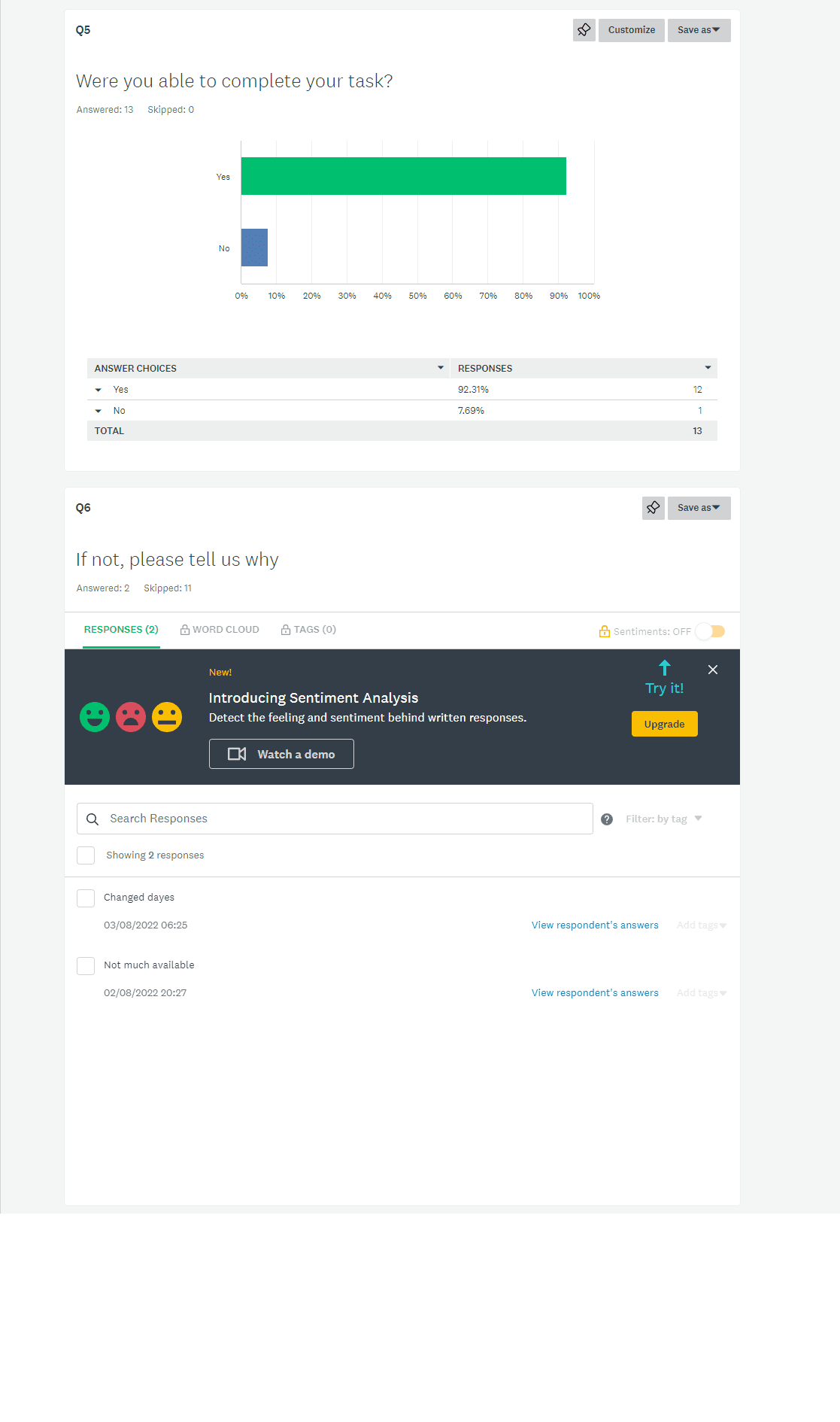Viewport: 840px width, 1422px height.
Task: Click the help question mark icon near the tag filter
Action: 607,819
